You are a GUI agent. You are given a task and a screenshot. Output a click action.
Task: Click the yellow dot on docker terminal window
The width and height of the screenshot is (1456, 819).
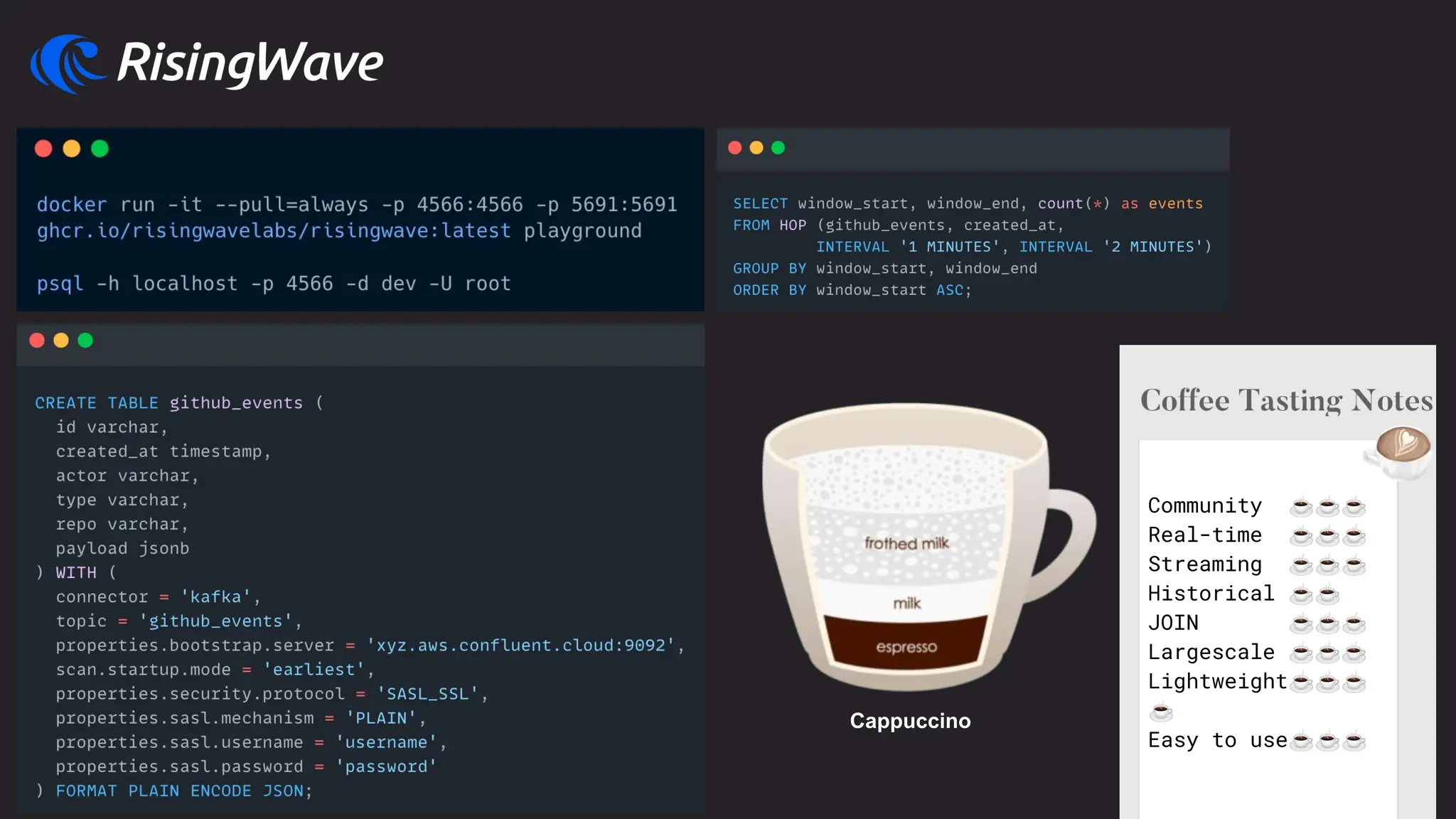[x=72, y=149]
